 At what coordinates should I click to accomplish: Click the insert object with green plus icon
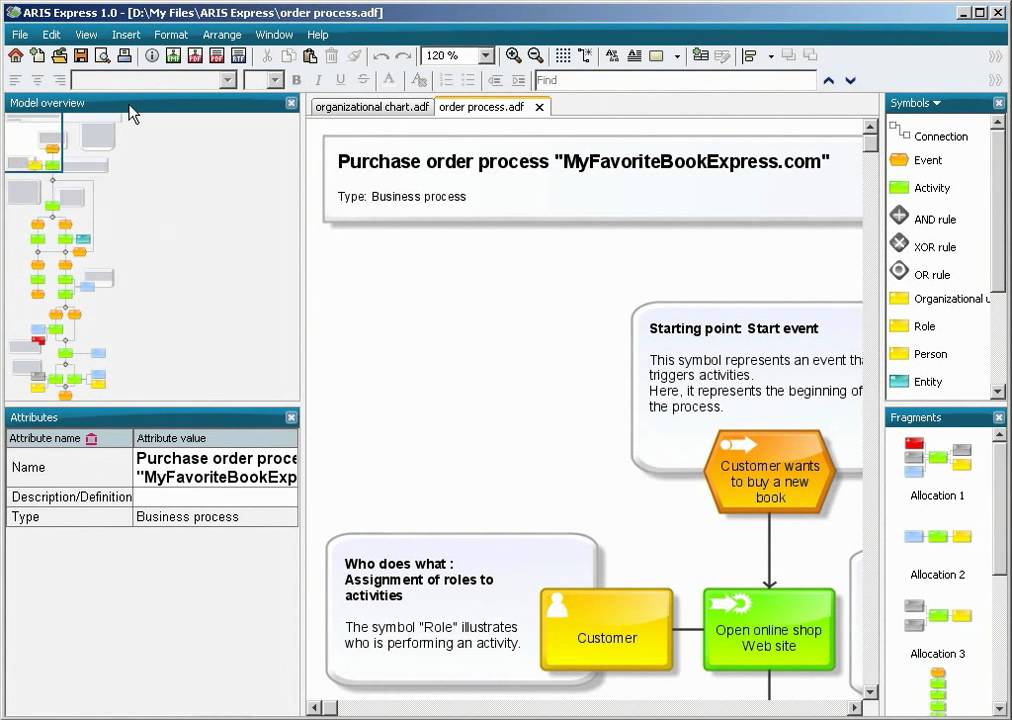(700, 55)
